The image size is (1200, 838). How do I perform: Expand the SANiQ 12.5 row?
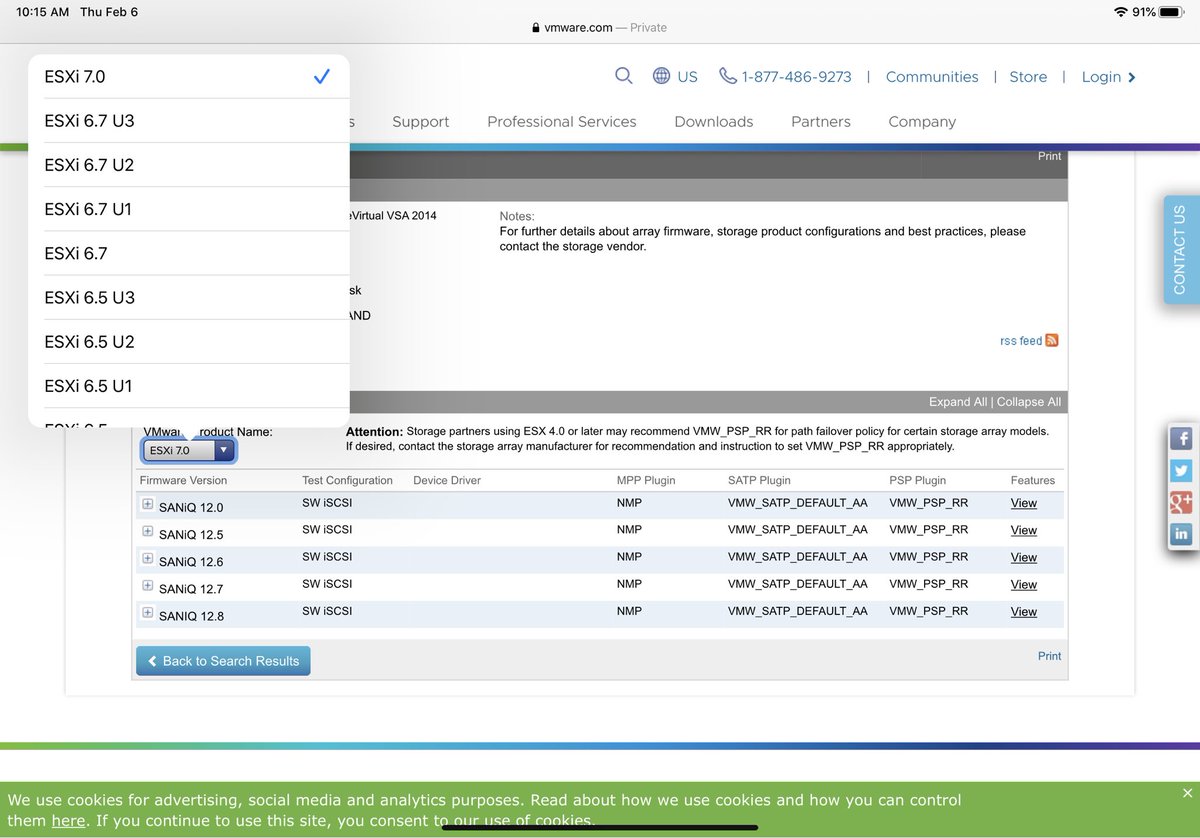[x=148, y=531]
